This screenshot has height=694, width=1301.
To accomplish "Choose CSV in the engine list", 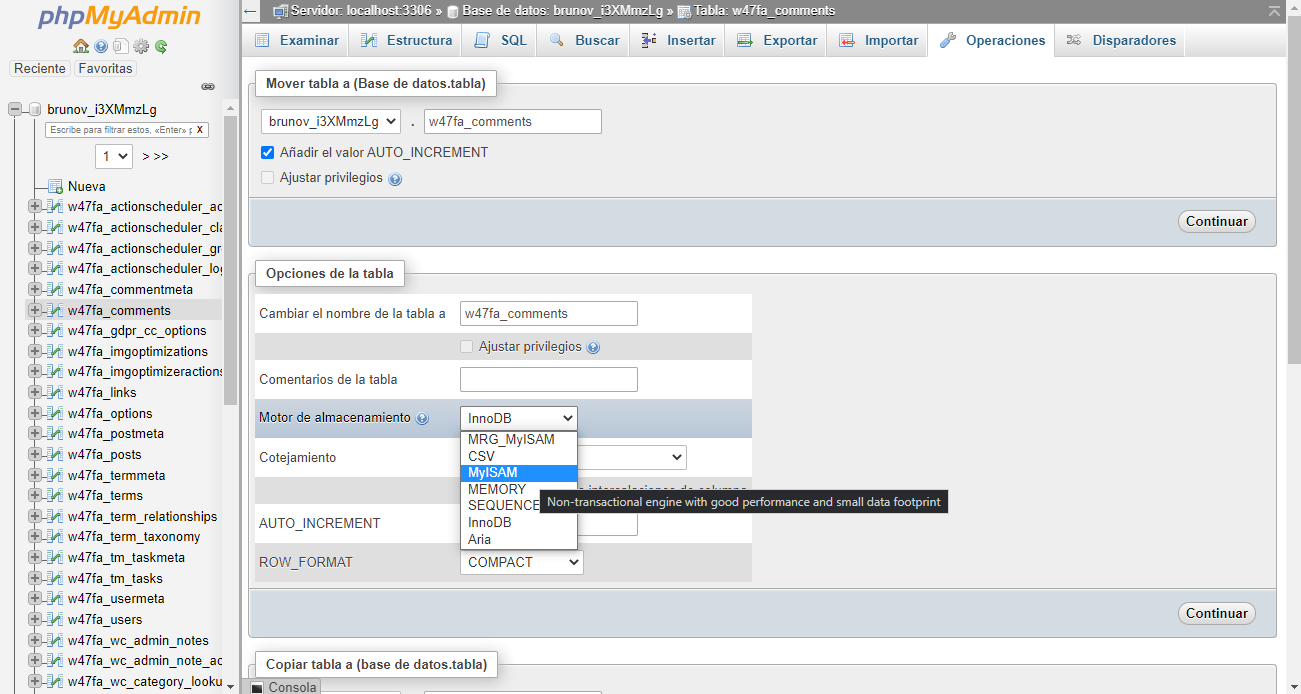I will tap(519, 456).
